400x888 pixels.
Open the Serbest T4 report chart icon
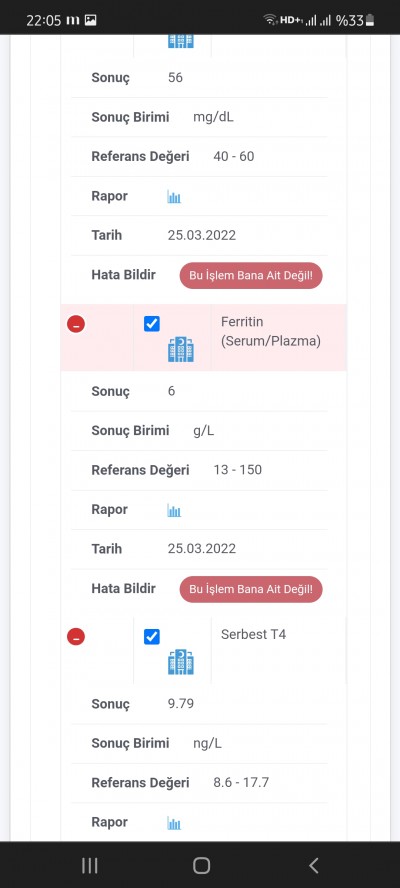[x=174, y=823]
